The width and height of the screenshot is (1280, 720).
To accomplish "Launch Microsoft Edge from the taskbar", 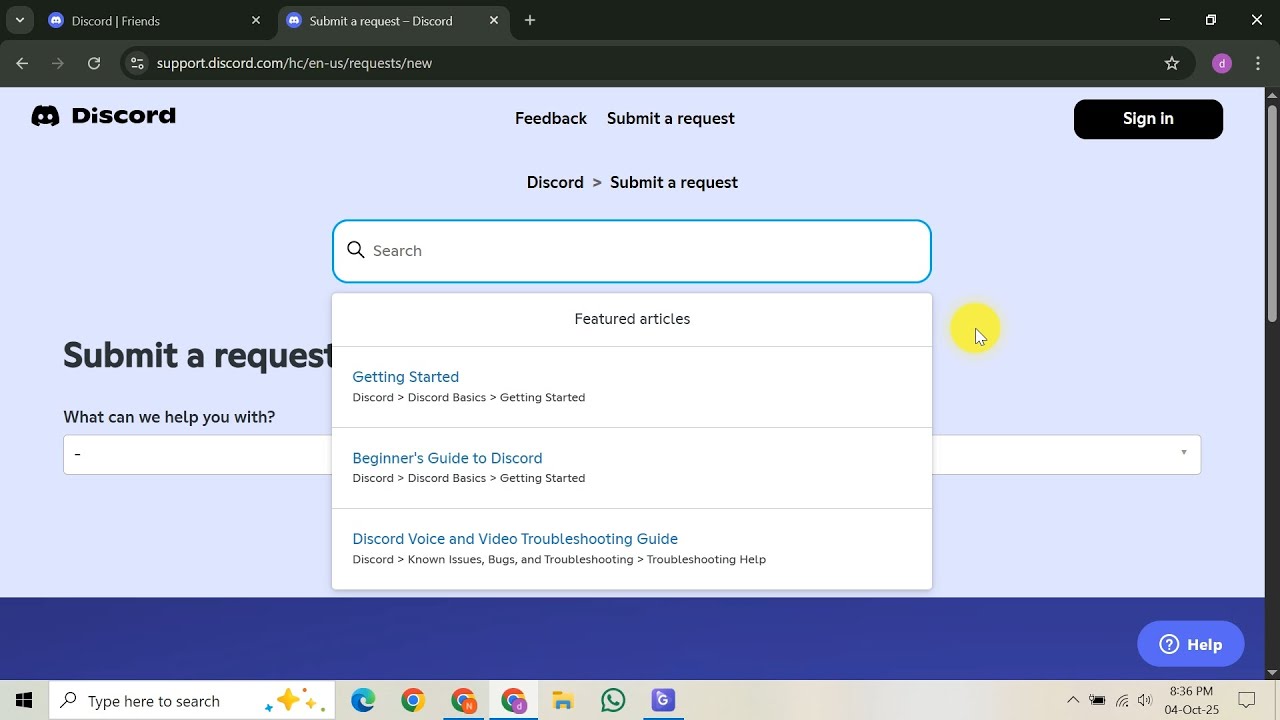I will [363, 701].
